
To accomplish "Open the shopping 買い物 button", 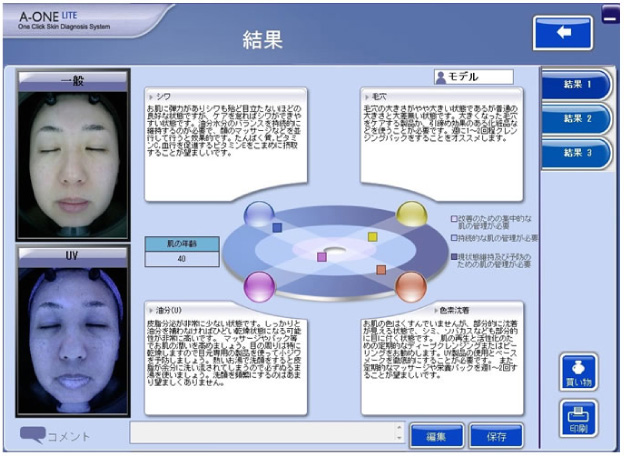I will (579, 372).
